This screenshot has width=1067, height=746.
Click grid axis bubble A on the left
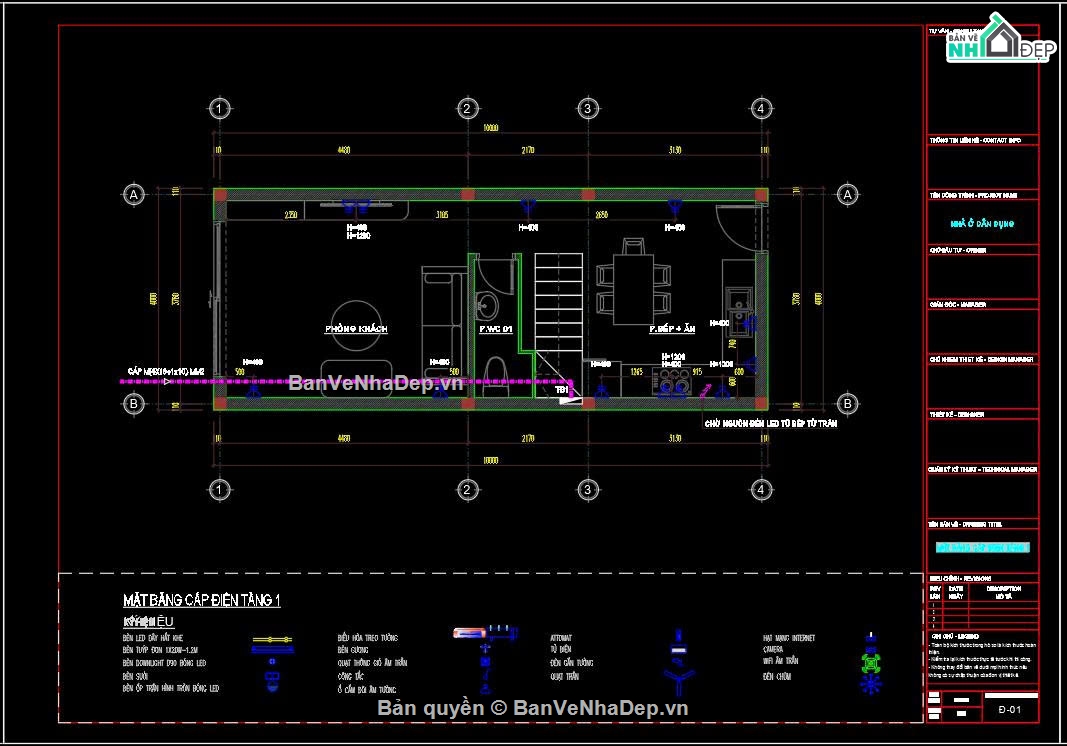[133, 195]
